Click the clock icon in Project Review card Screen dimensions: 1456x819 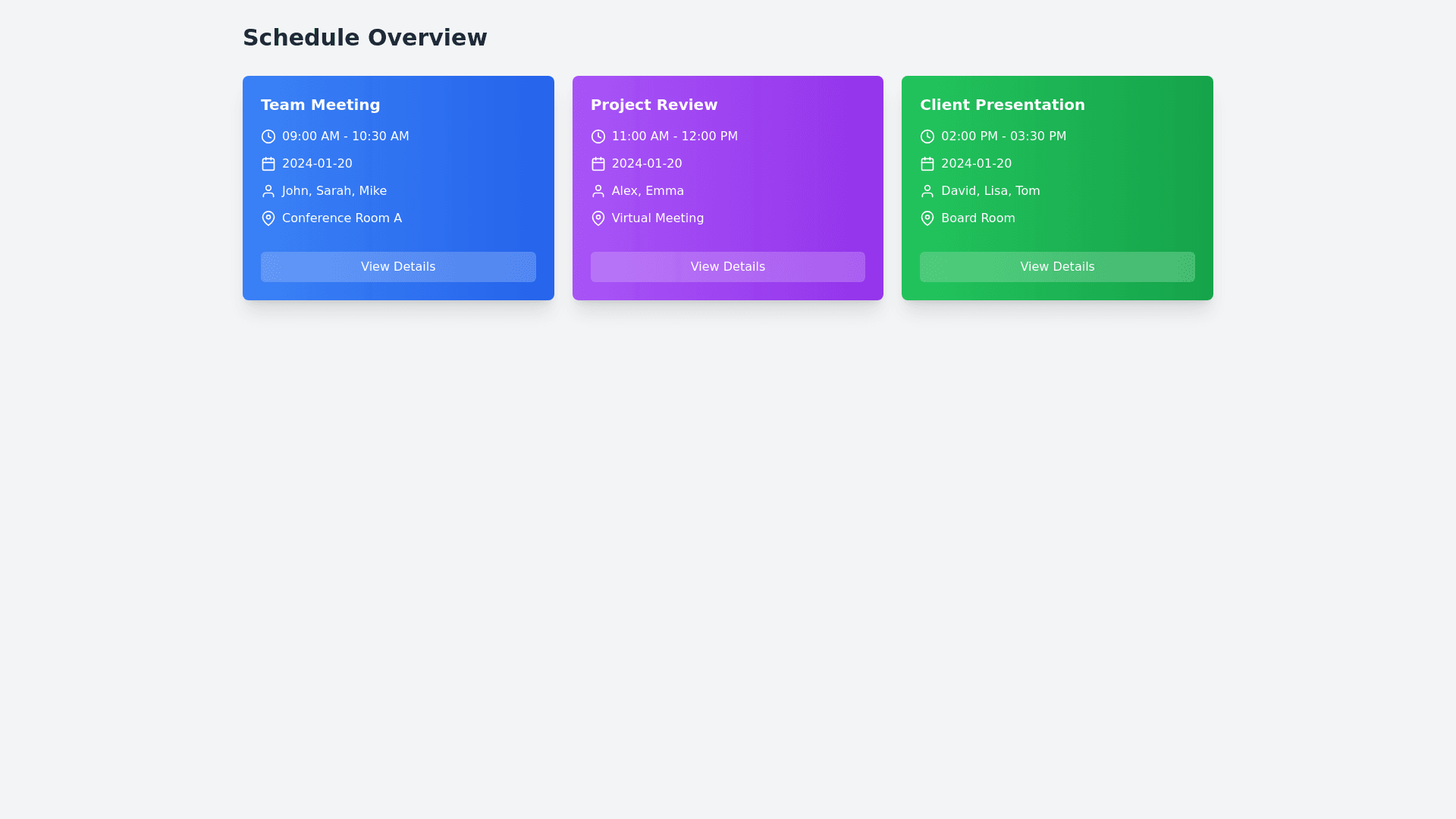pyautogui.click(x=598, y=136)
